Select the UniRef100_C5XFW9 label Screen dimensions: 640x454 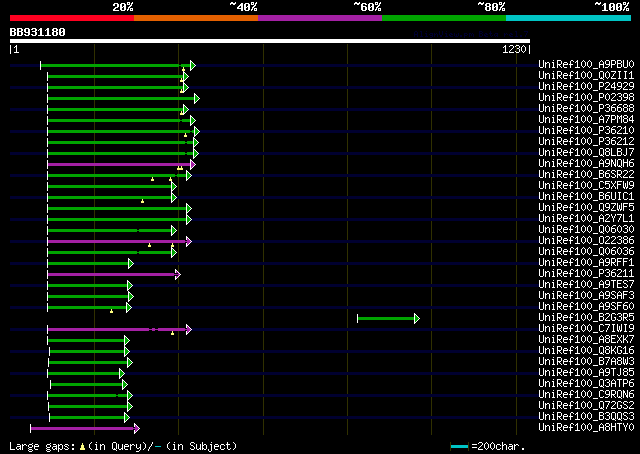[586, 186]
